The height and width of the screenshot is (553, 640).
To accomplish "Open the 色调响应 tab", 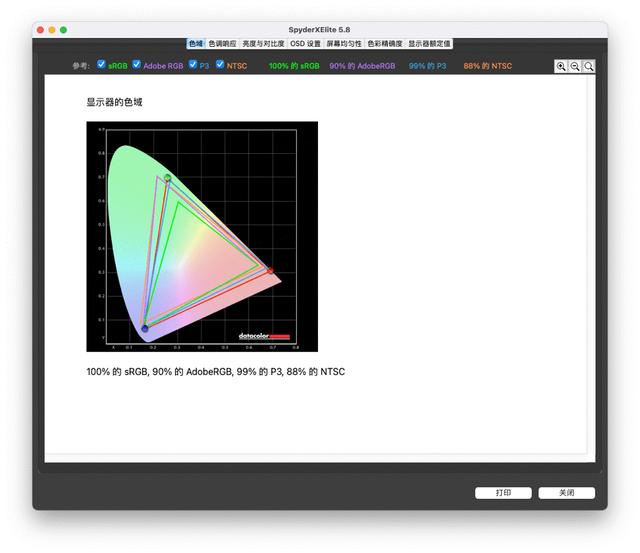I will pyautogui.click(x=222, y=44).
